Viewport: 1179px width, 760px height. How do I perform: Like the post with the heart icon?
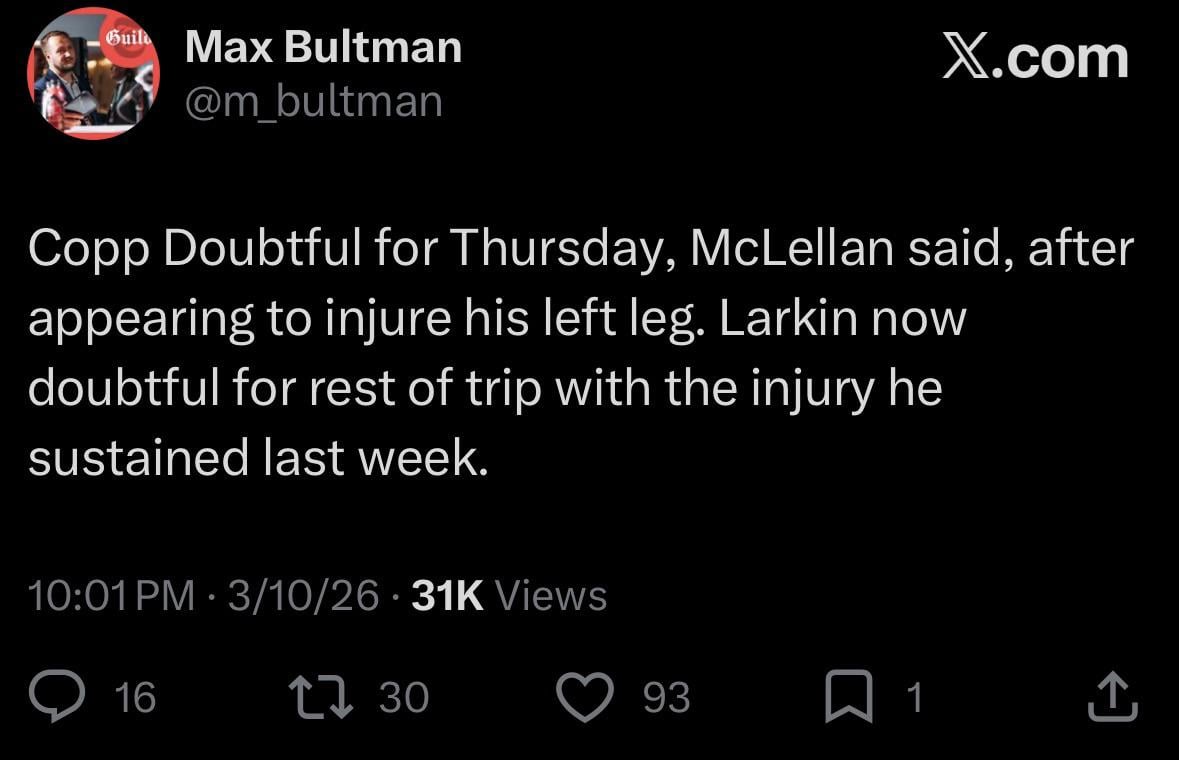(583, 696)
